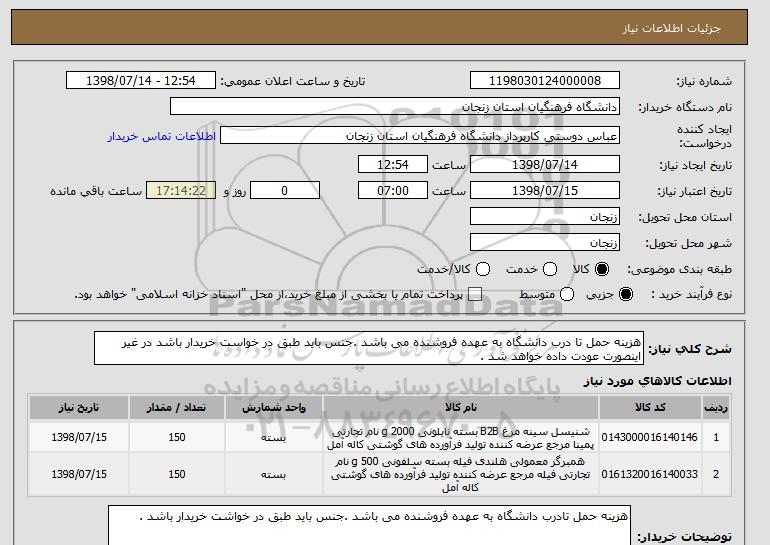Click the عباس دوستی request creator field
The image size is (770, 545).
[420, 136]
